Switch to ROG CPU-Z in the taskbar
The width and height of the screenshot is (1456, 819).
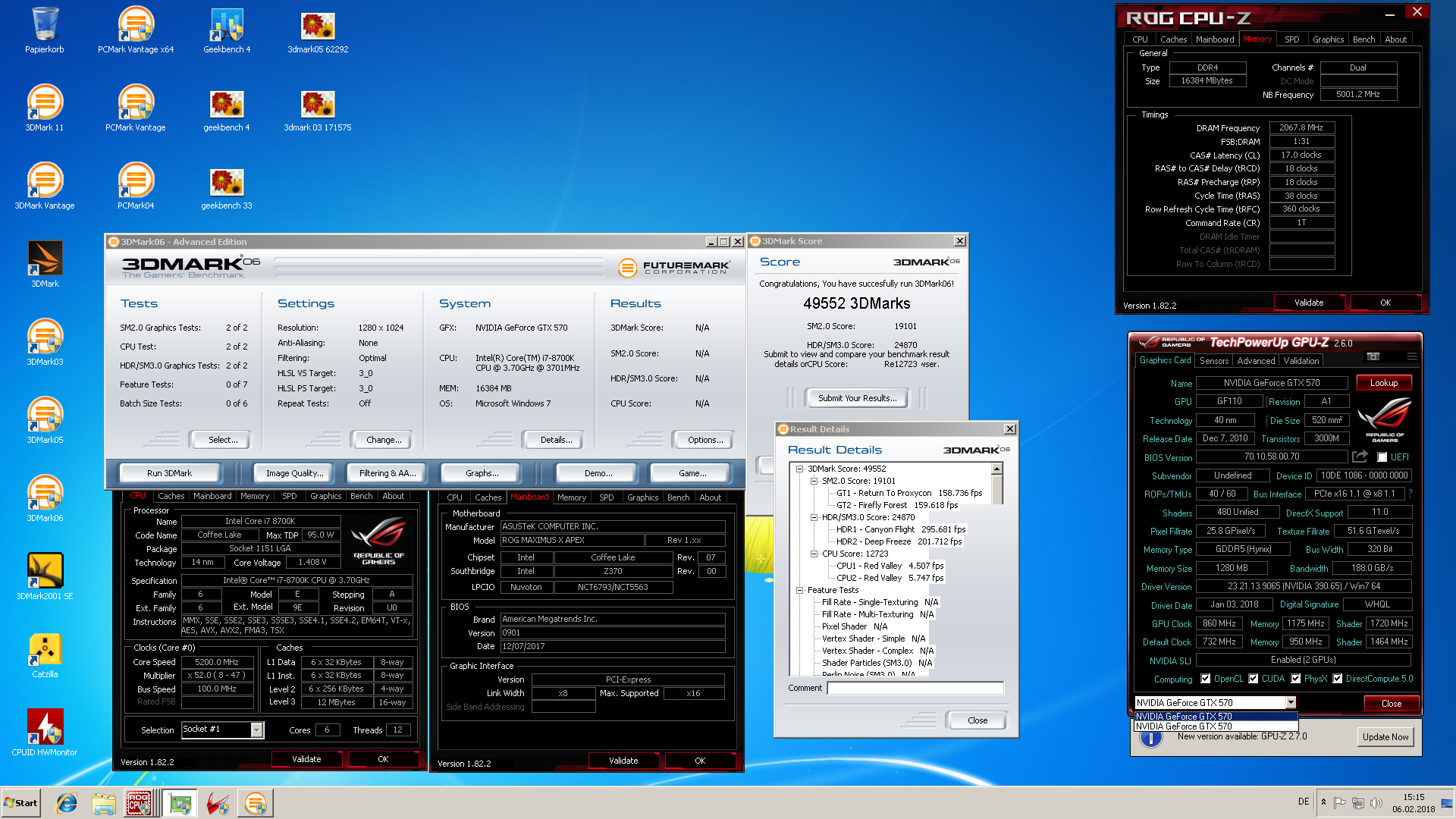(x=140, y=803)
